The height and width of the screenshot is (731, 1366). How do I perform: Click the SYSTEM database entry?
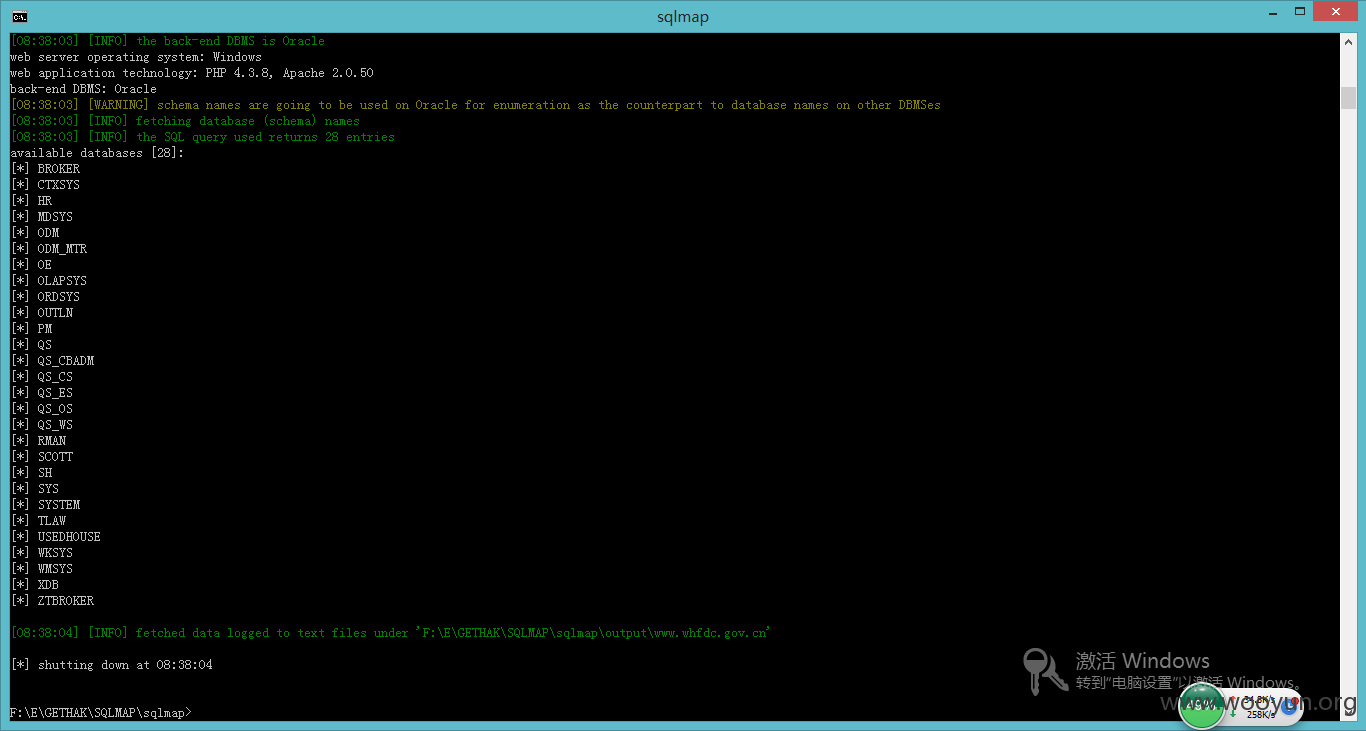[x=45, y=505]
